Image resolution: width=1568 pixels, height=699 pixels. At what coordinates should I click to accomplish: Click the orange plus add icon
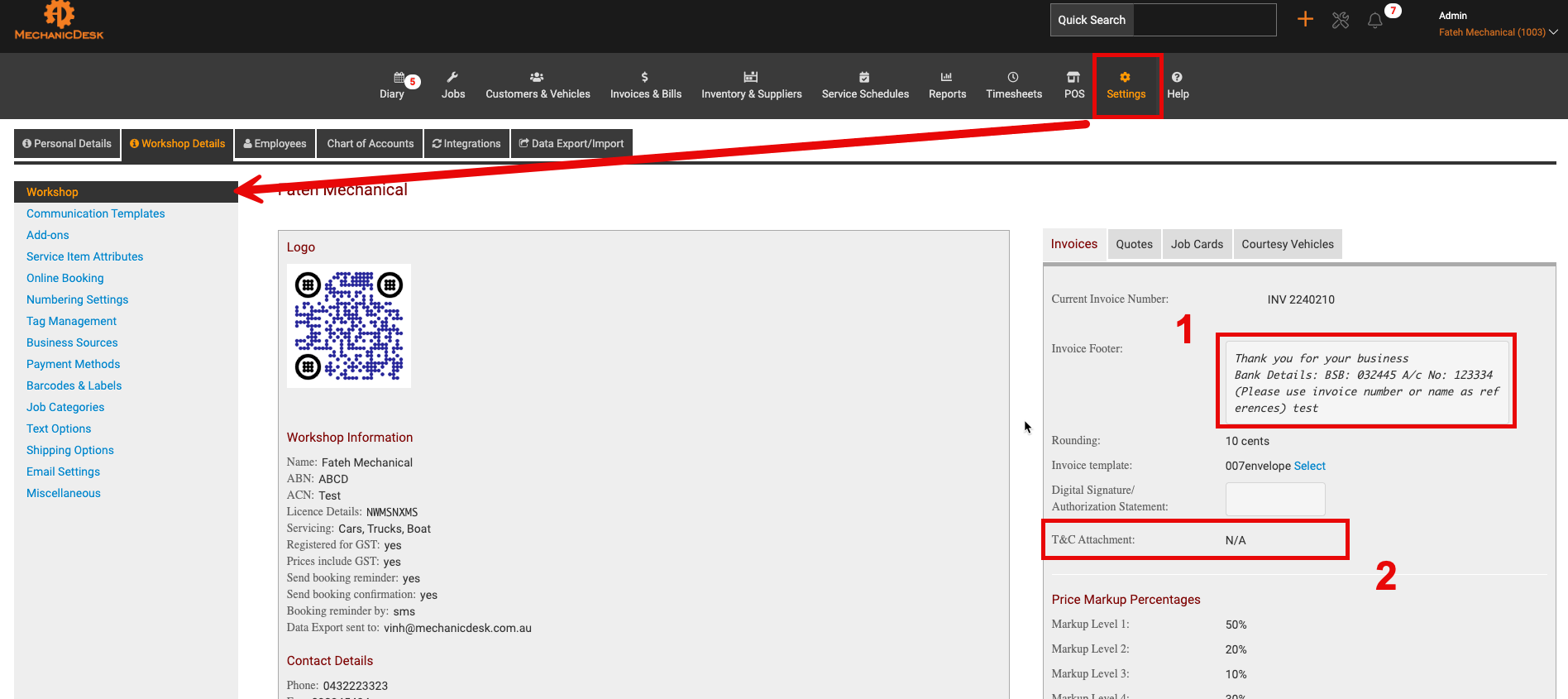[x=1305, y=19]
